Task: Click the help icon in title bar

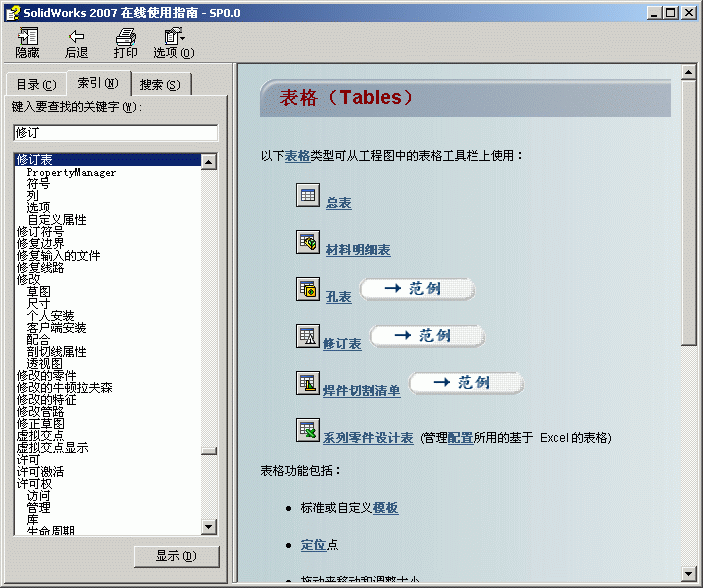Action: point(13,13)
